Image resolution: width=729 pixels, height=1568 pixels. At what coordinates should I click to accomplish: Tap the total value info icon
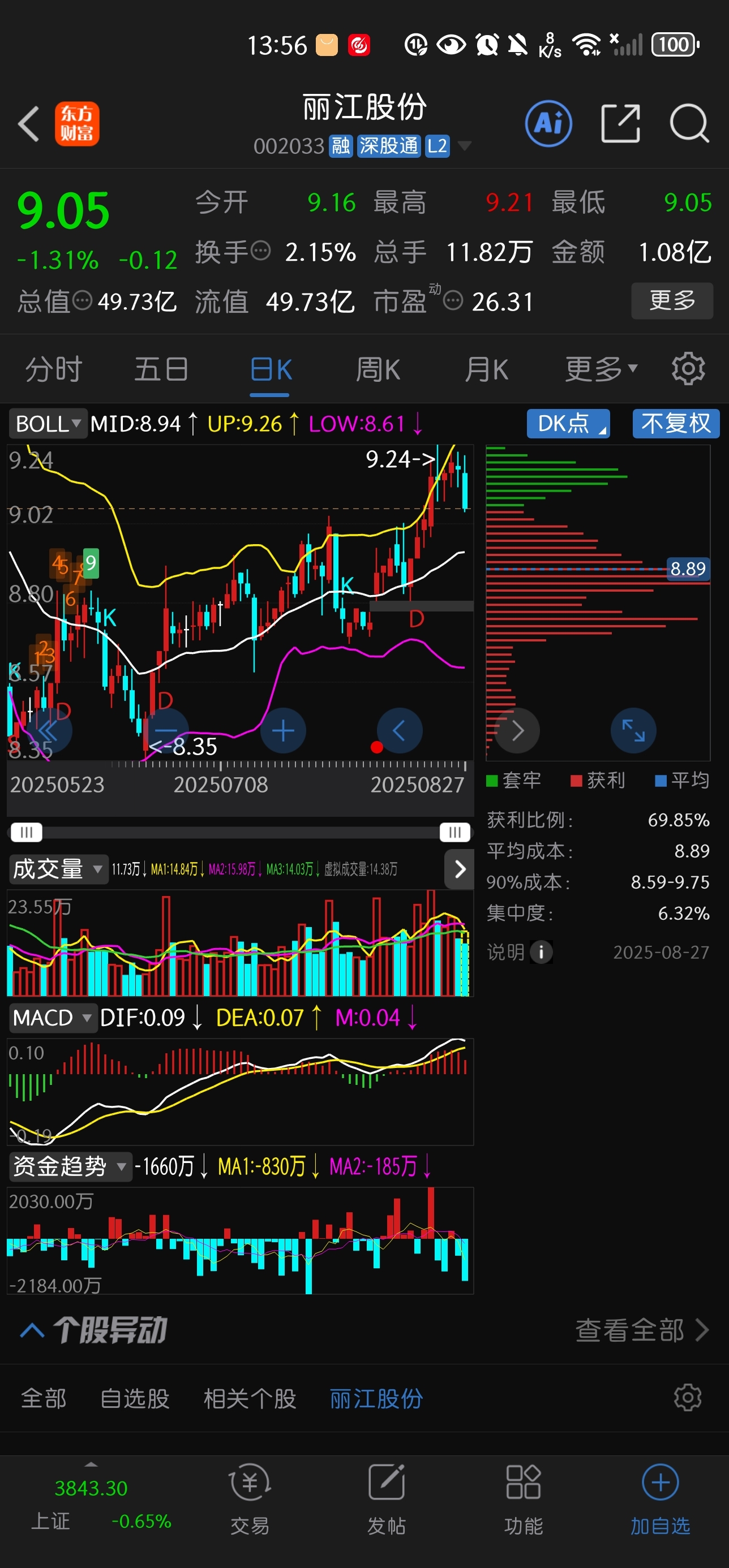click(82, 300)
